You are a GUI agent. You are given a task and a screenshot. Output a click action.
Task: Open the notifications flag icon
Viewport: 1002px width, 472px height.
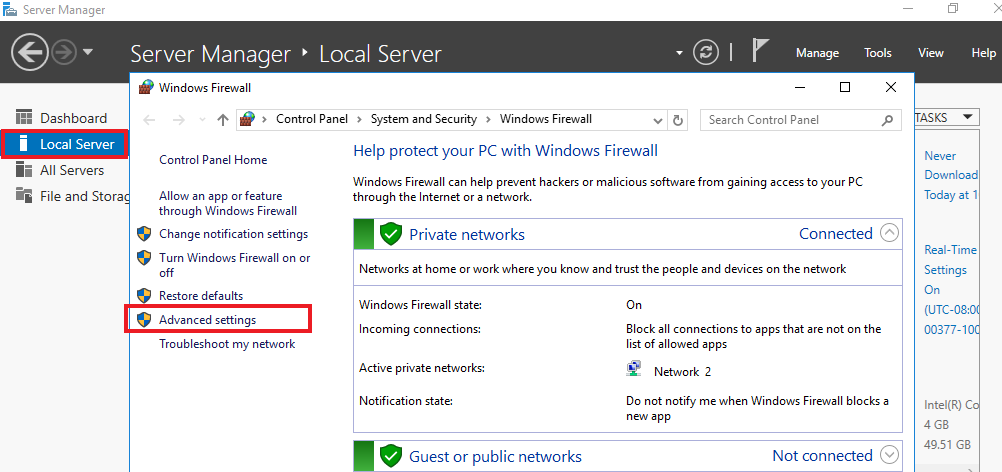point(760,52)
